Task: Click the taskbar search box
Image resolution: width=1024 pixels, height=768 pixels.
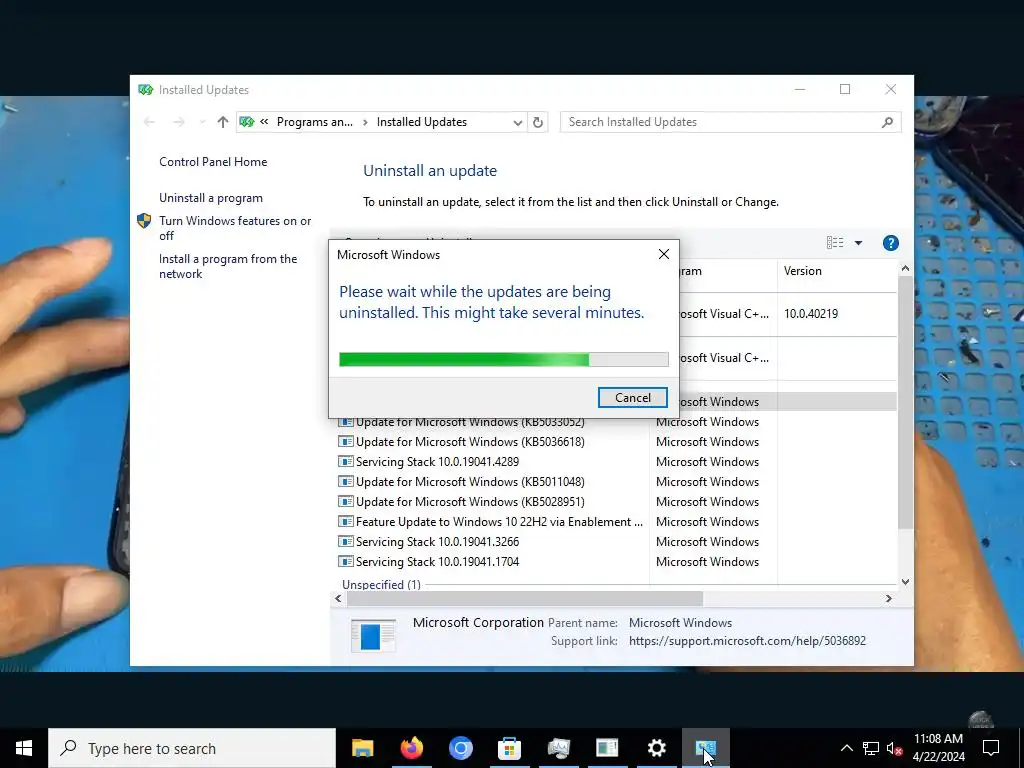Action: pyautogui.click(x=192, y=748)
